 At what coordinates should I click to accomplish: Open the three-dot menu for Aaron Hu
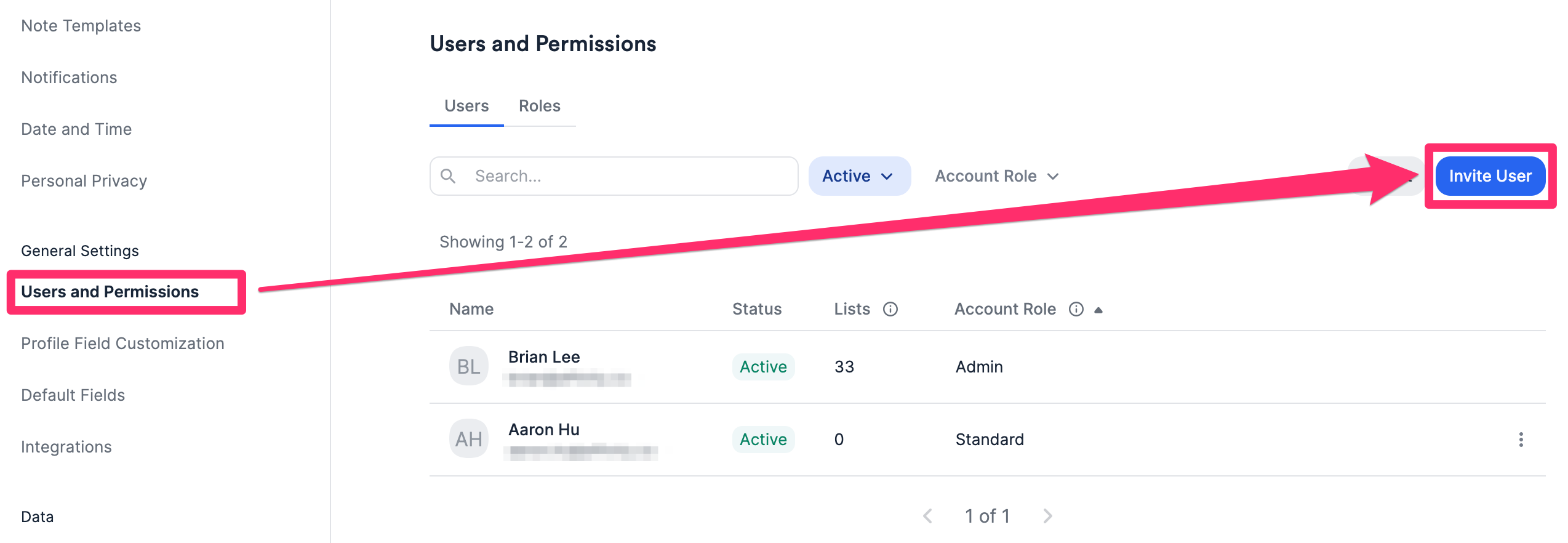(x=1521, y=440)
